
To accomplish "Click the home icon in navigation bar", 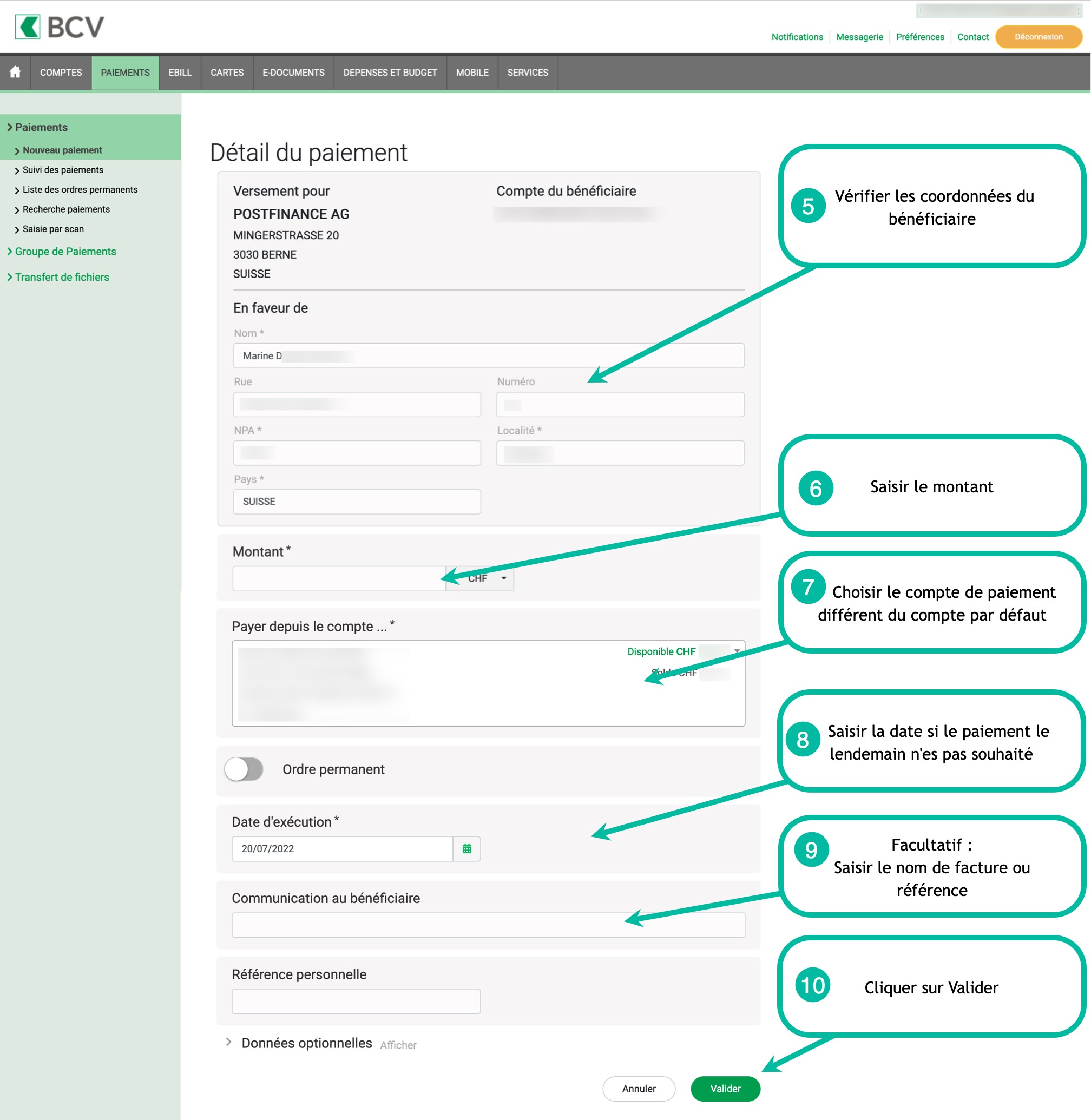I will [x=16, y=72].
